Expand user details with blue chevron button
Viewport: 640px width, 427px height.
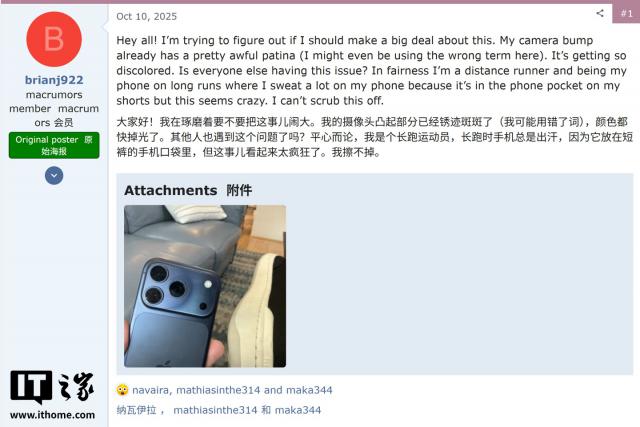[54, 176]
